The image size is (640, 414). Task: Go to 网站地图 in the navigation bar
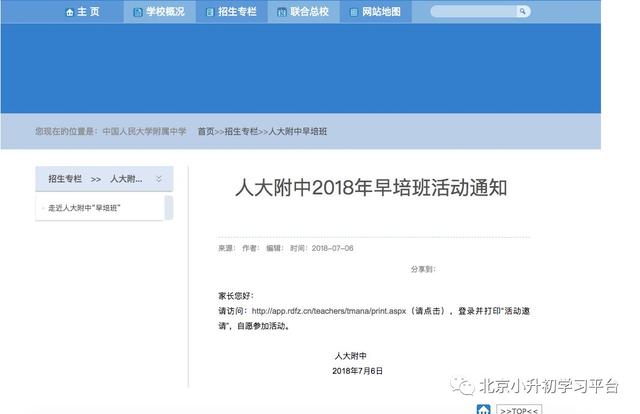pyautogui.click(x=381, y=12)
